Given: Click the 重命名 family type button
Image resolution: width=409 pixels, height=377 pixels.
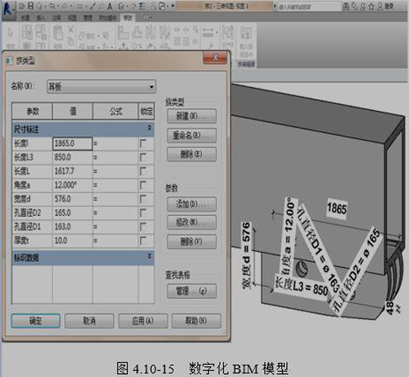Looking at the screenshot, I should pos(192,135).
